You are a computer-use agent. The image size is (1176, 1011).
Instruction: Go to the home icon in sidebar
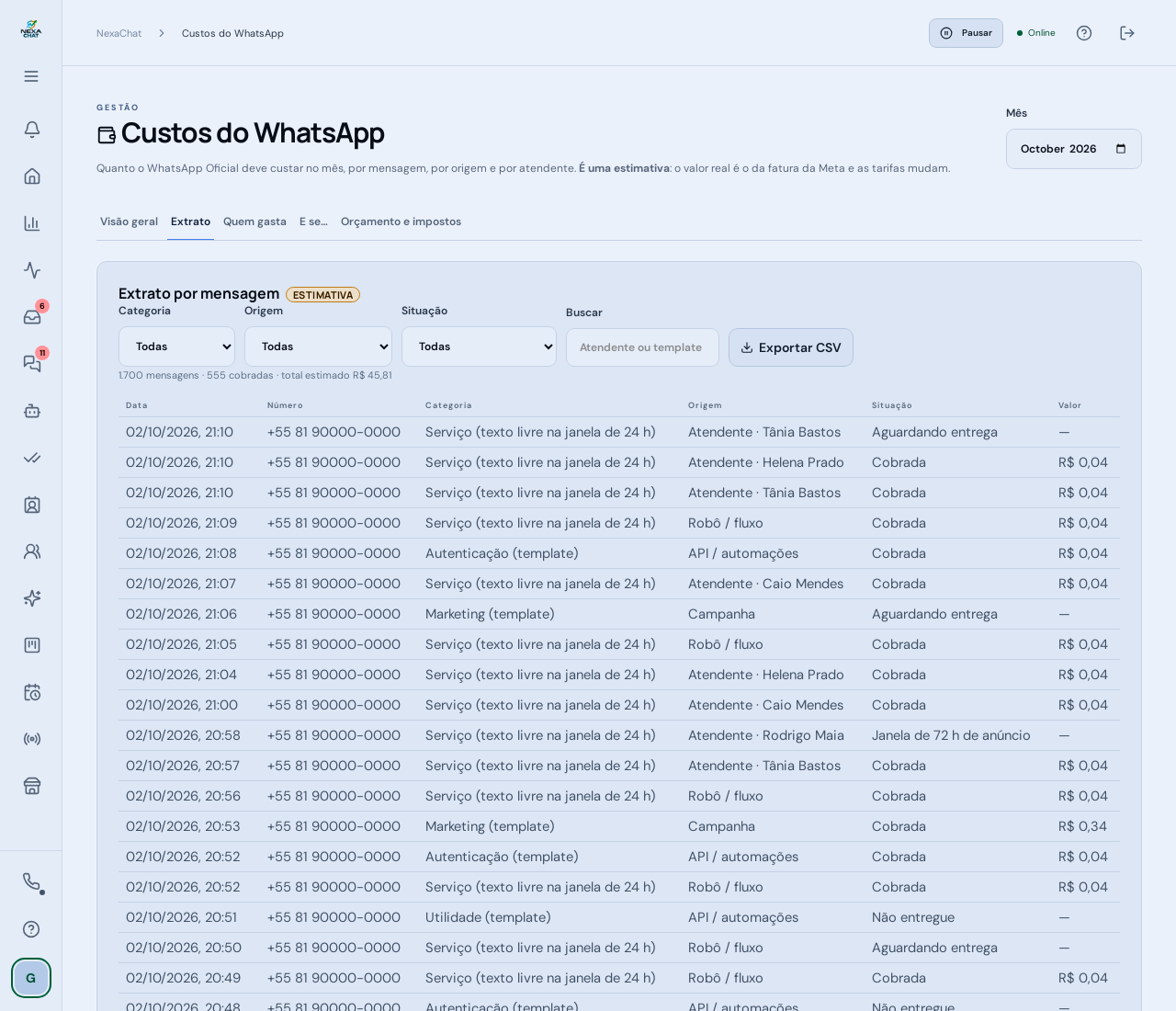[x=32, y=176]
